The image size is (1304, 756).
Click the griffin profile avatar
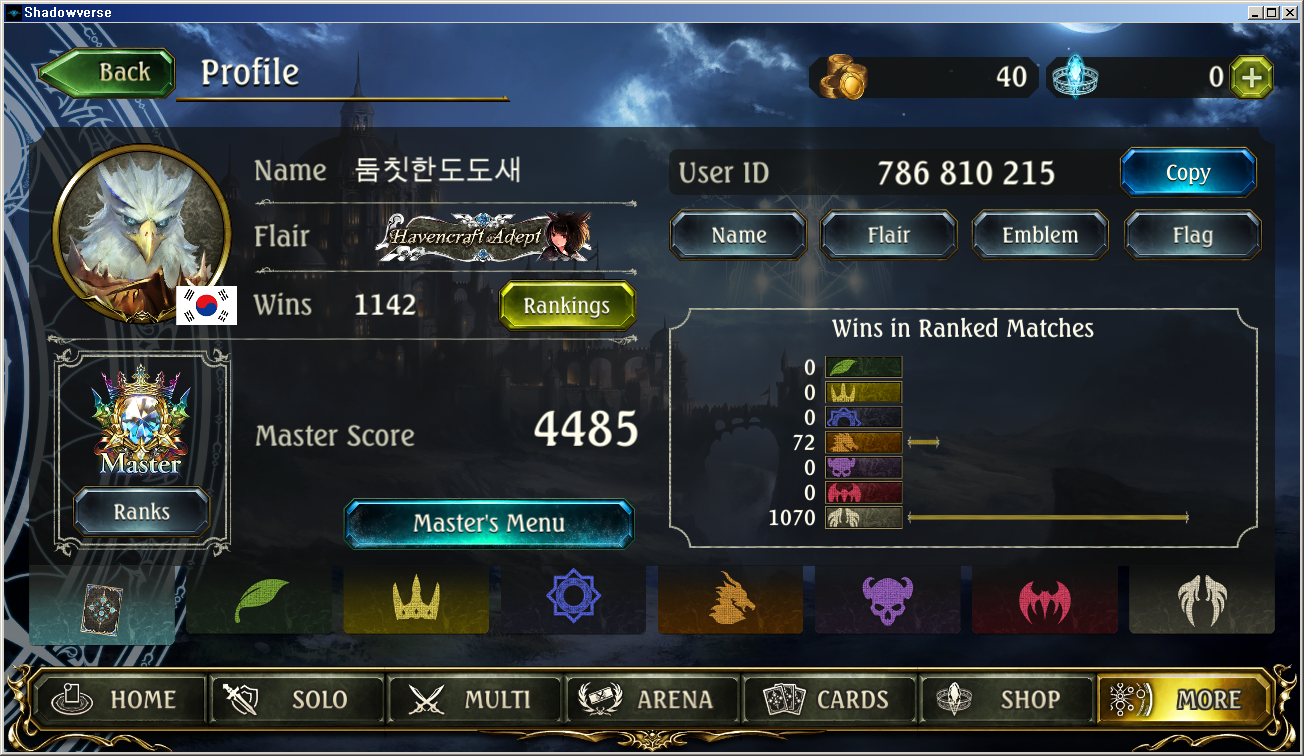141,233
